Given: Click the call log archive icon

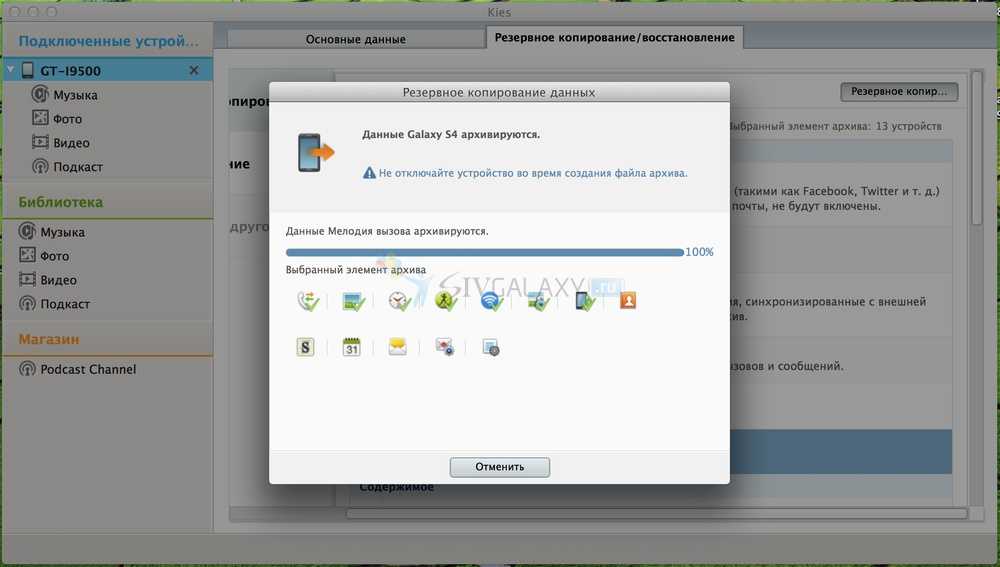Looking at the screenshot, I should pyautogui.click(x=306, y=300).
